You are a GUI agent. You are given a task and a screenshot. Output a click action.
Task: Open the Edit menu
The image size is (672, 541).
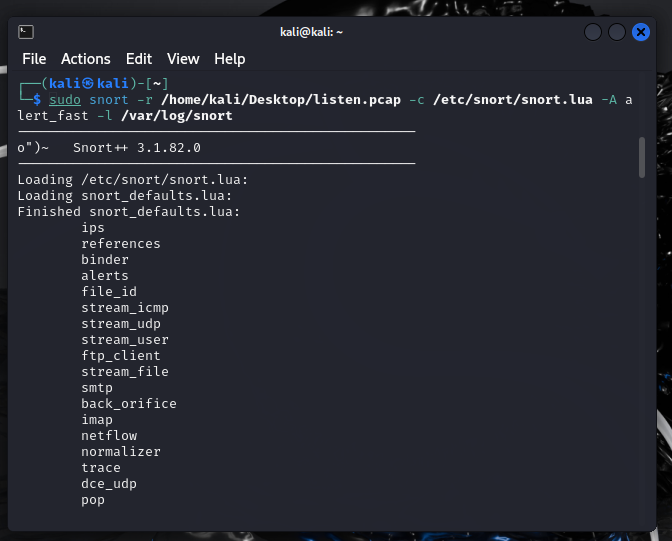[x=138, y=59]
